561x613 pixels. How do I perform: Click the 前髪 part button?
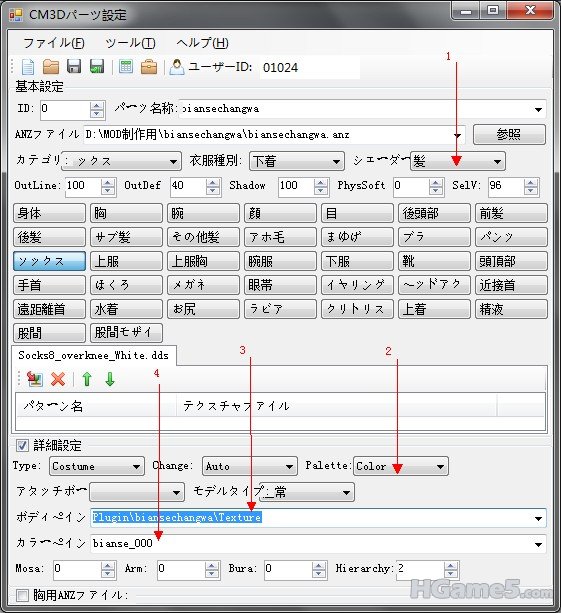pos(511,213)
